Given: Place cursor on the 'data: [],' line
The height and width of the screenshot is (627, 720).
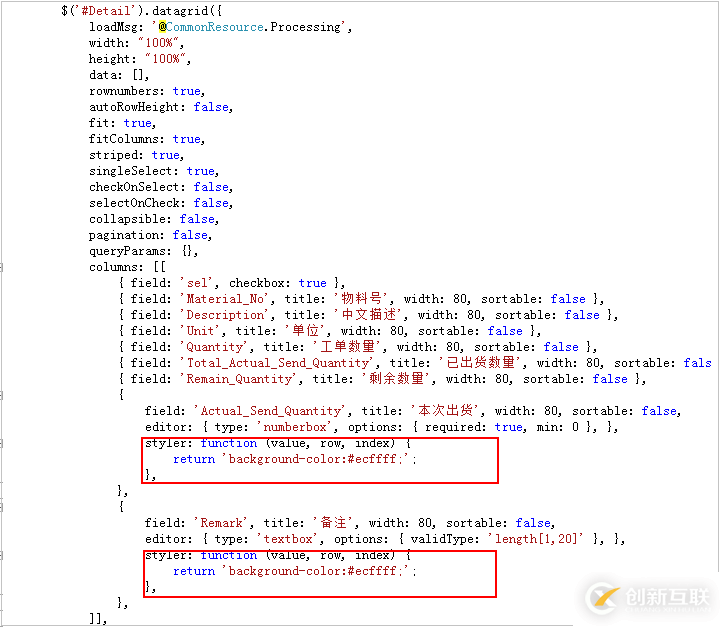Looking at the screenshot, I should 118,75.
